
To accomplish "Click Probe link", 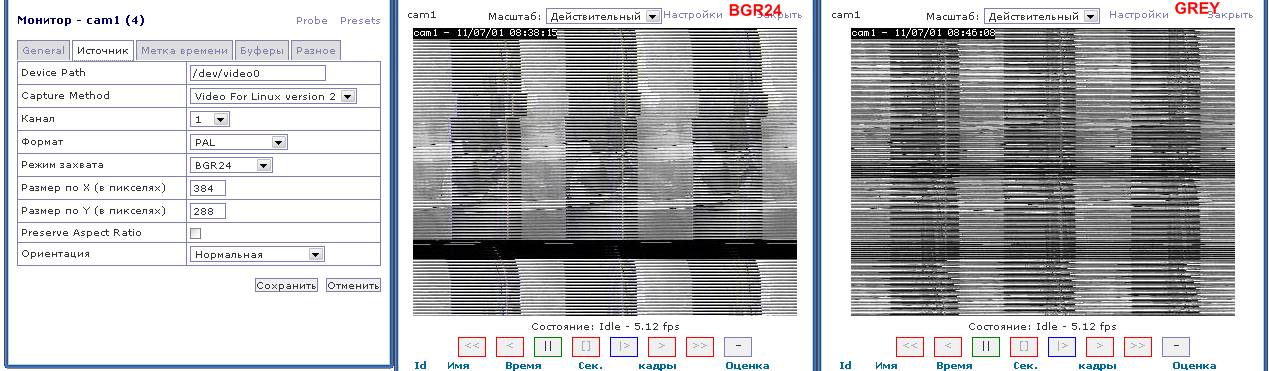I will [312, 20].
